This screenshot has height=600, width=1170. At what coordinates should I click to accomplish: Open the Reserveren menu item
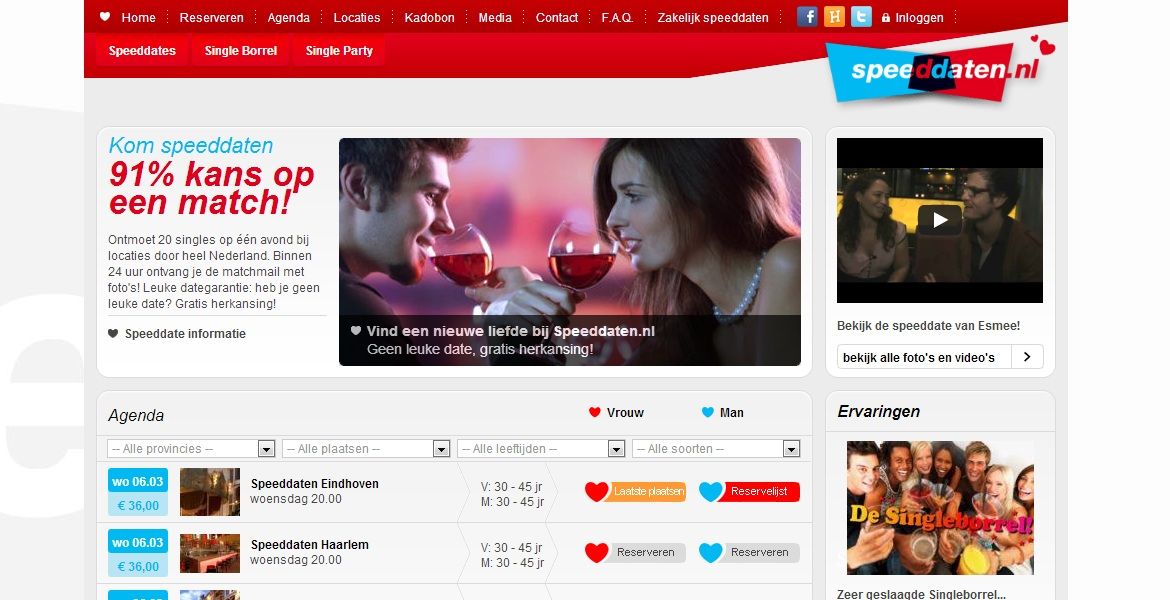coord(212,18)
